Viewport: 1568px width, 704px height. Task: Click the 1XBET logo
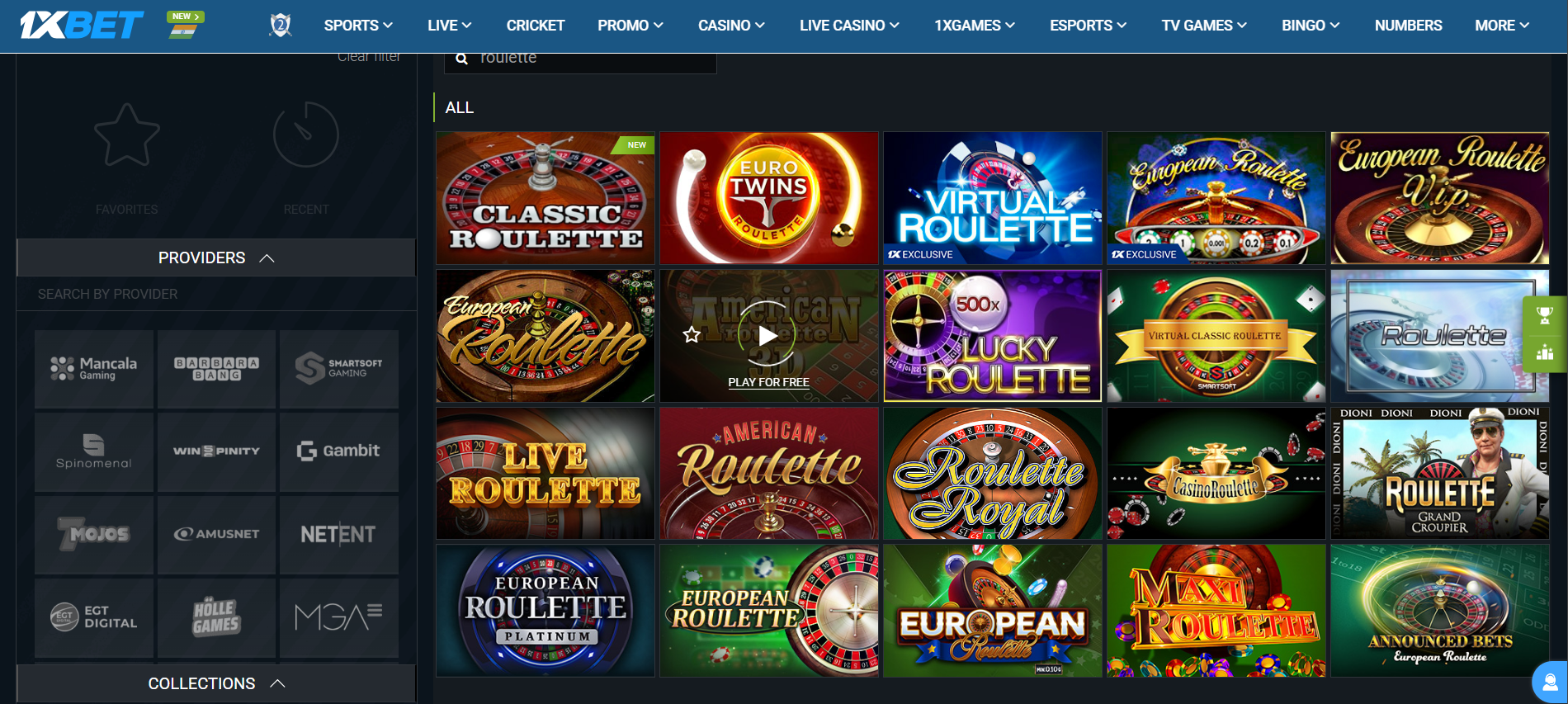click(82, 25)
